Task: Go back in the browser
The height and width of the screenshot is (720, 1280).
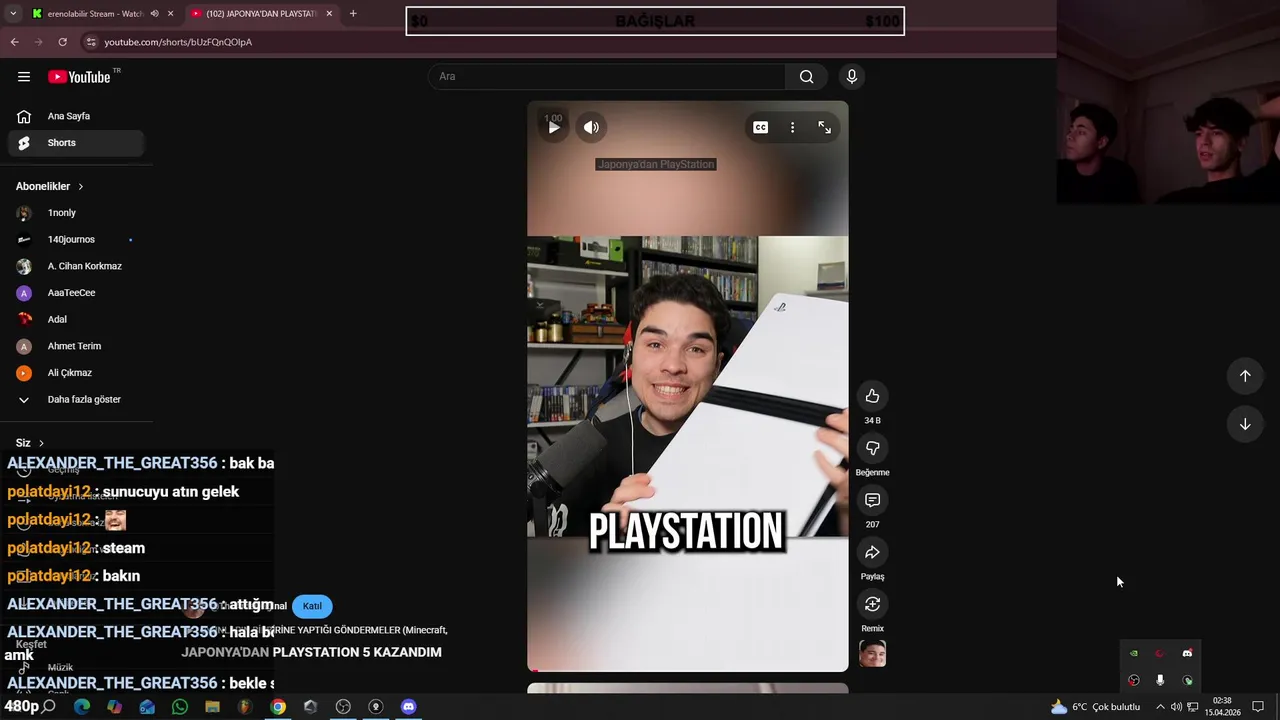Action: (x=14, y=42)
